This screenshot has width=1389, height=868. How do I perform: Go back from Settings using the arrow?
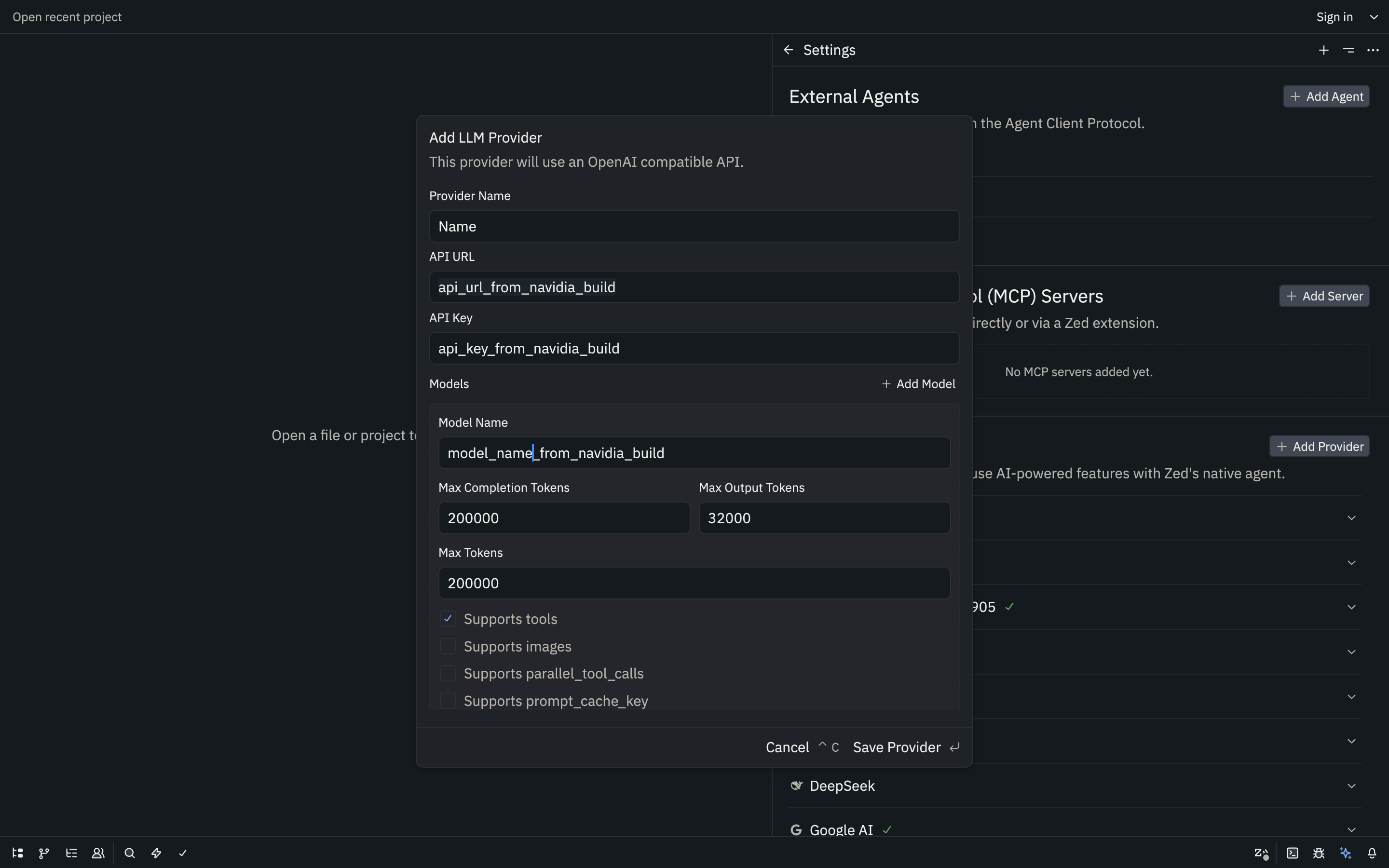click(788, 50)
